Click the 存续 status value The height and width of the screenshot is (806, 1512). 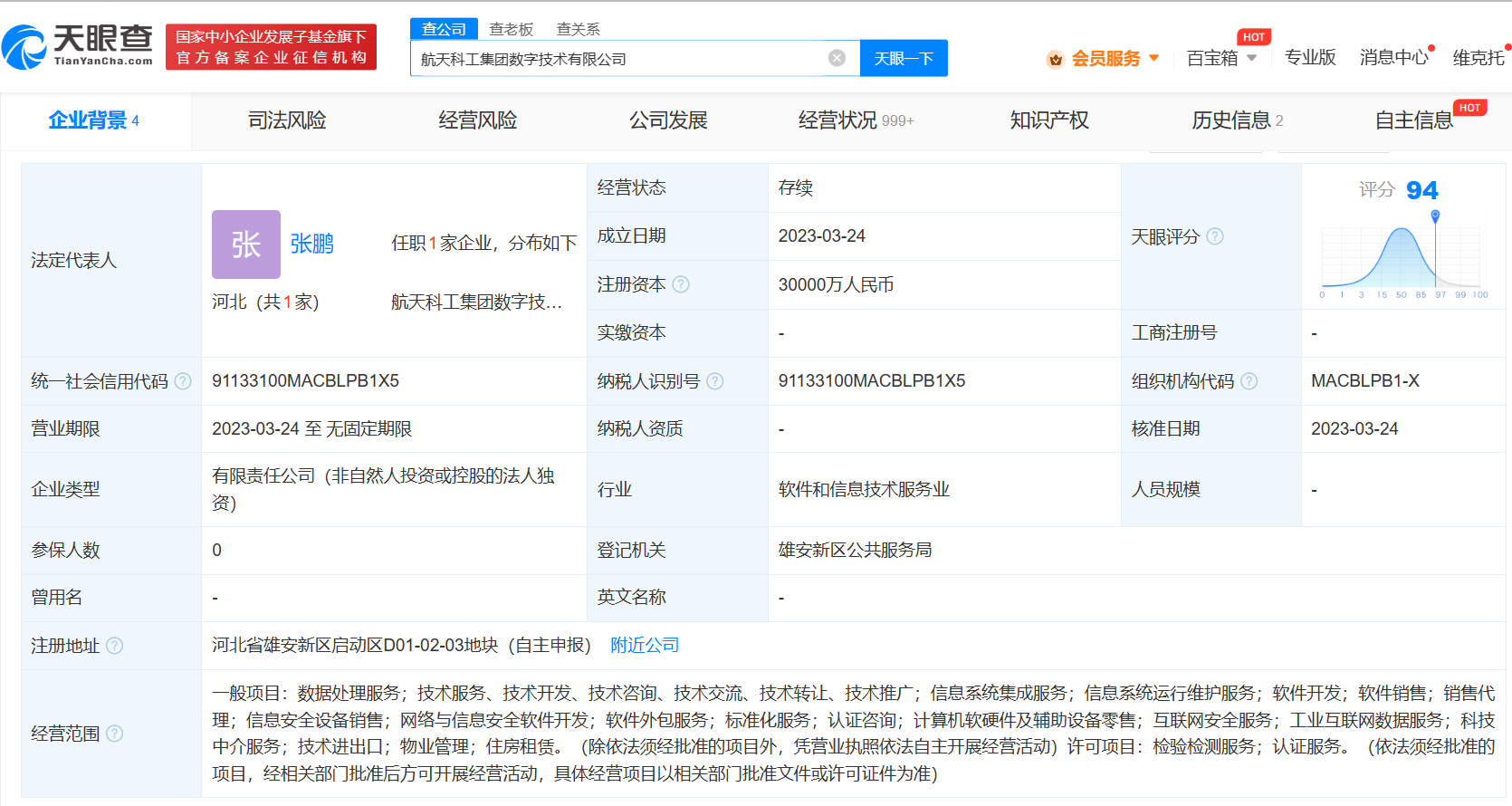point(795,188)
